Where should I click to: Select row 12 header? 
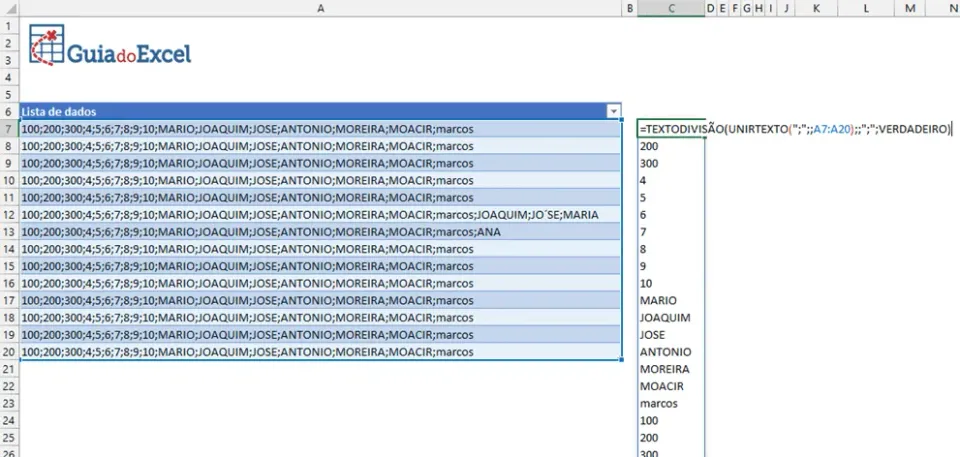tap(9, 215)
